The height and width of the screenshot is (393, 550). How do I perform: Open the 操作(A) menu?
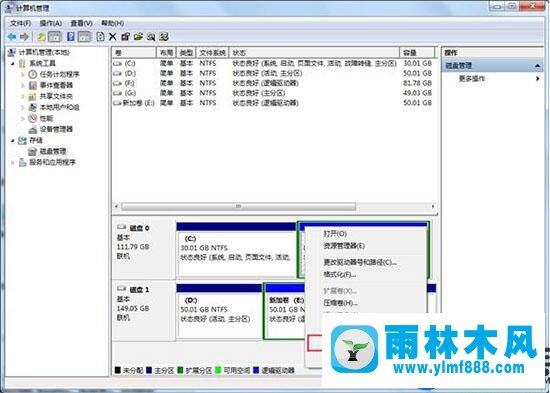pos(51,23)
